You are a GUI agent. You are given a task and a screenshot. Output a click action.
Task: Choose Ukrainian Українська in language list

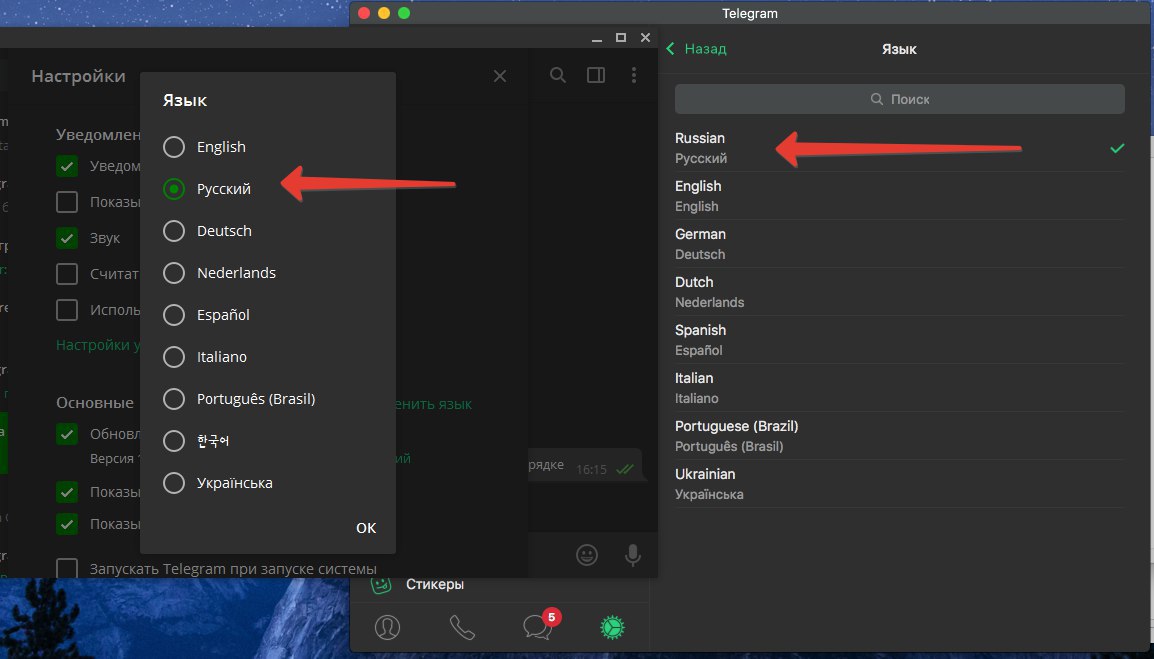click(x=899, y=484)
